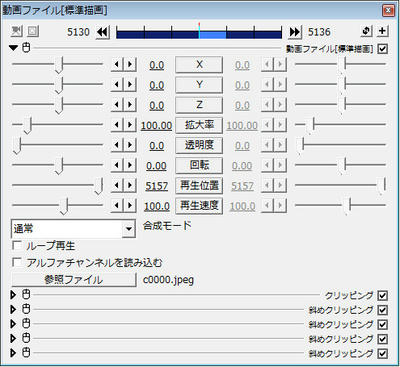Image resolution: width=400 pixels, height=367 pixels.
Task: Collapse the 動画ファイル section with down triangle
Action: pos(13,48)
